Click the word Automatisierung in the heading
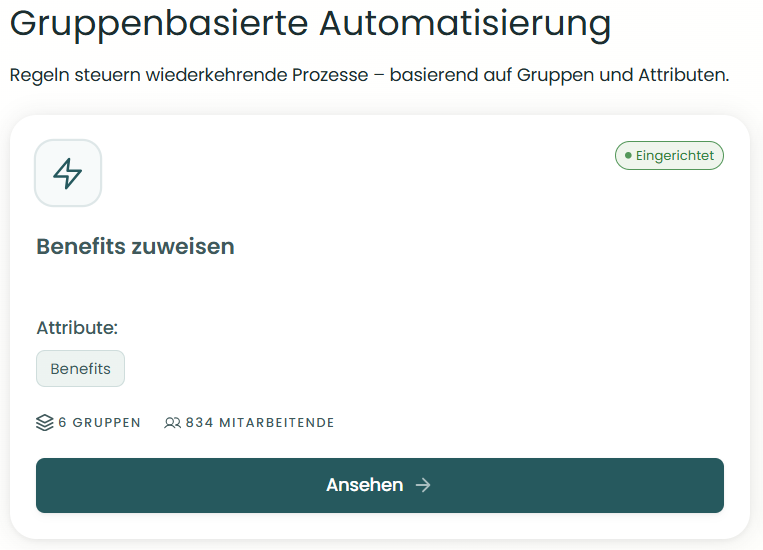The width and height of the screenshot is (763, 550). (x=465, y=23)
